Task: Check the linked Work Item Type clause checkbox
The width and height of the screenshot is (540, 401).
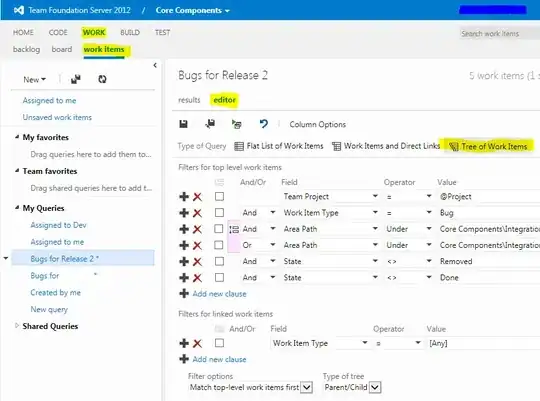Action: [219, 343]
